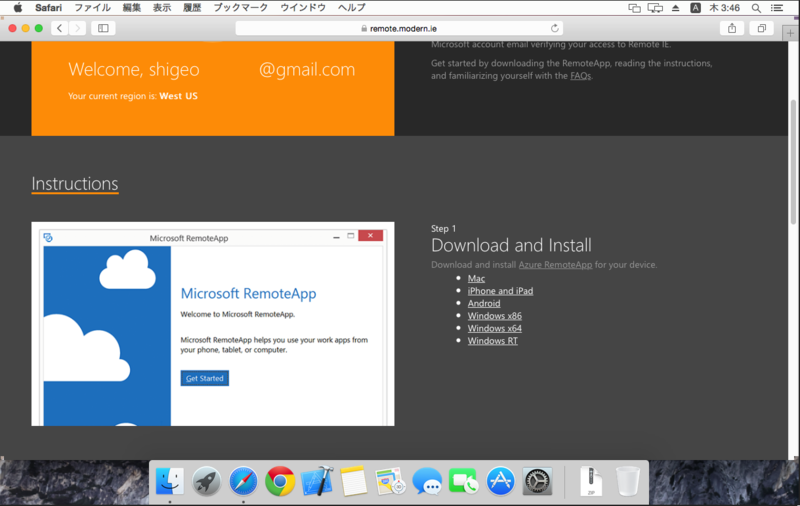Open the Windows x64 download link
The width and height of the screenshot is (800, 506).
pos(494,328)
